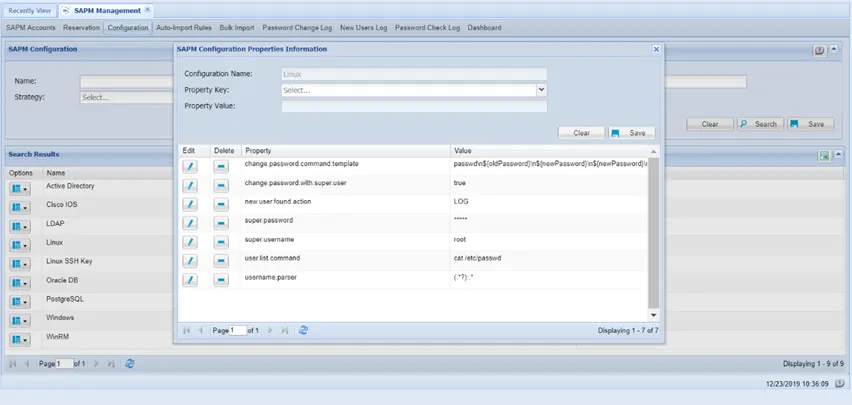The height and width of the screenshot is (405, 852).
Task: Open the Auto-Import Rules tab
Action: click(184, 28)
